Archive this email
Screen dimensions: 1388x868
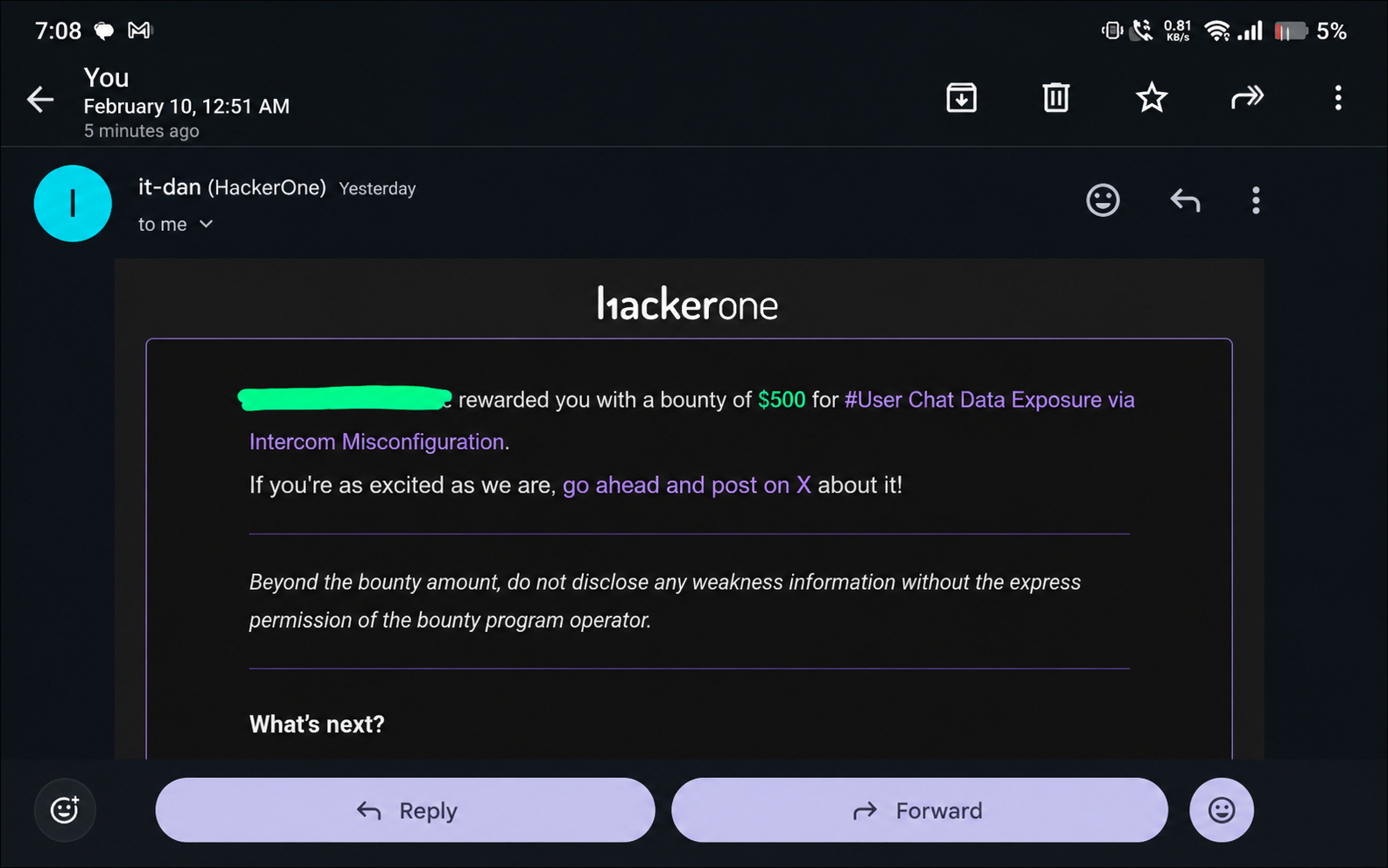pyautogui.click(x=962, y=98)
